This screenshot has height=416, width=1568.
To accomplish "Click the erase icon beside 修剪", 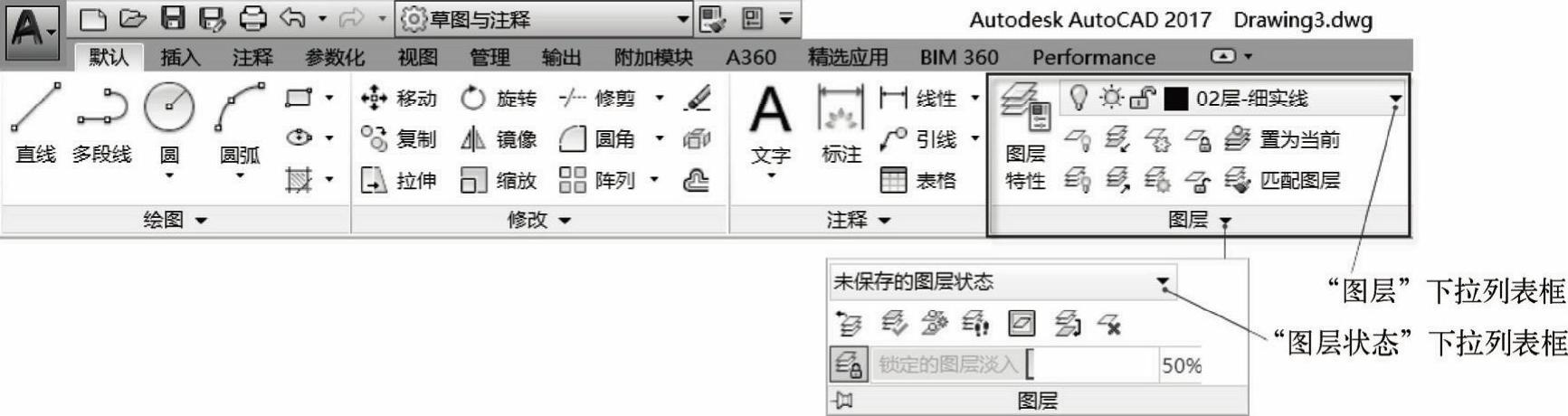I will [697, 98].
